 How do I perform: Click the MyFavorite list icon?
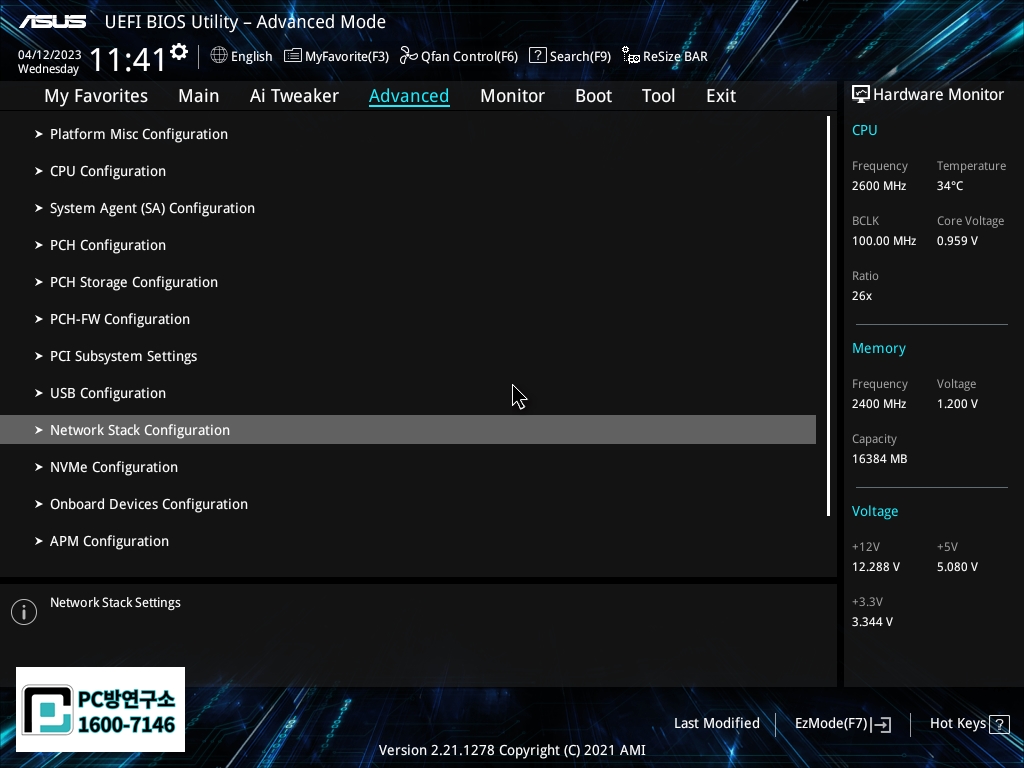(x=293, y=56)
